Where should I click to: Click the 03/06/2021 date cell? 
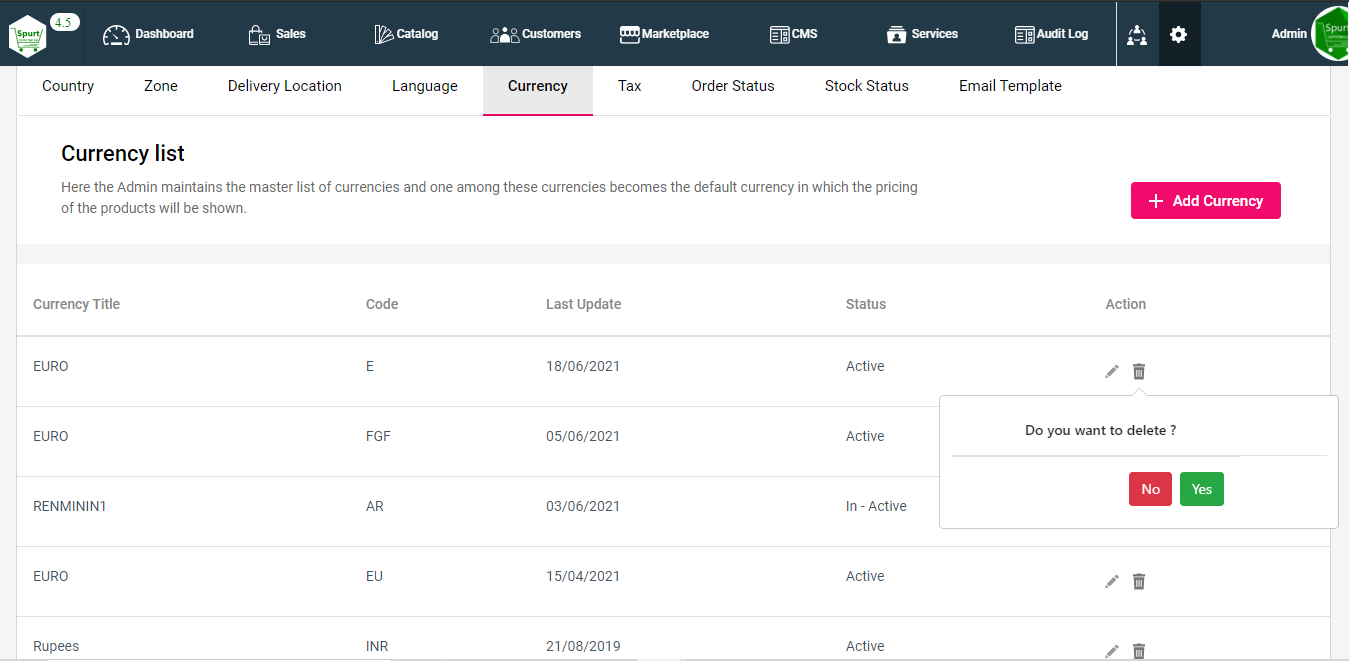(583, 506)
